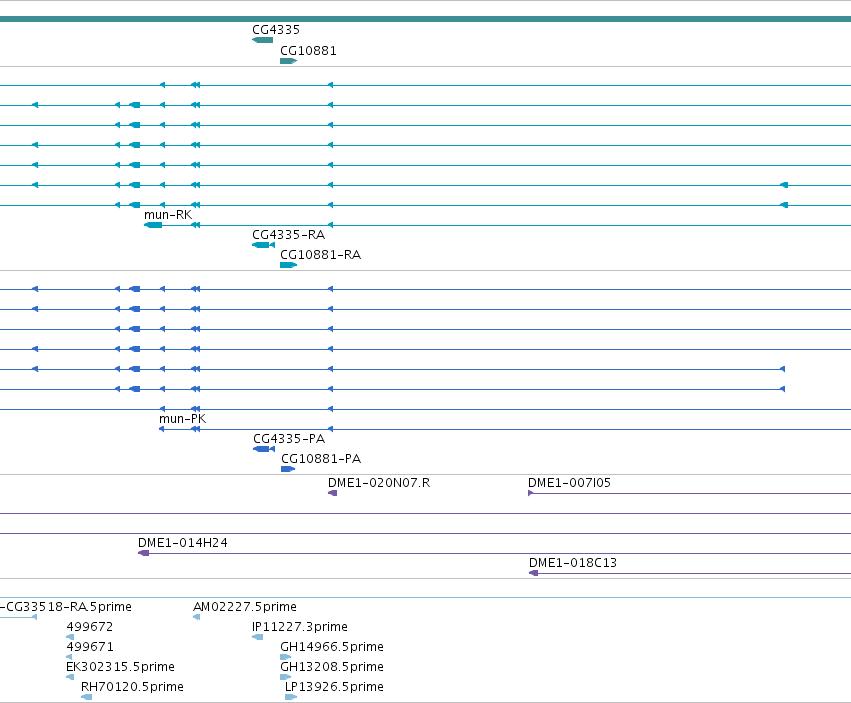Image resolution: width=851 pixels, height=703 pixels.
Task: Click the EK302315.5prime label text
Action: point(120,667)
